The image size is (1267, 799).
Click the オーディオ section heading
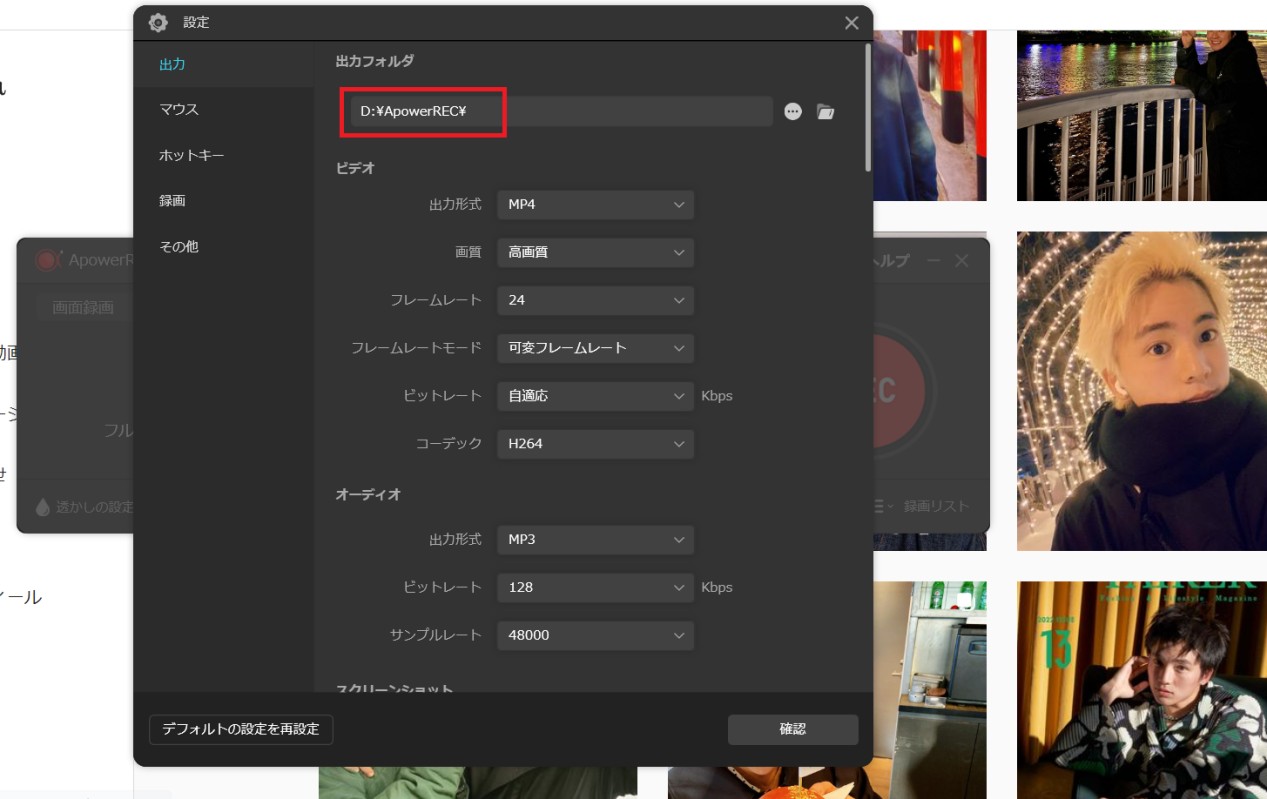tap(368, 494)
